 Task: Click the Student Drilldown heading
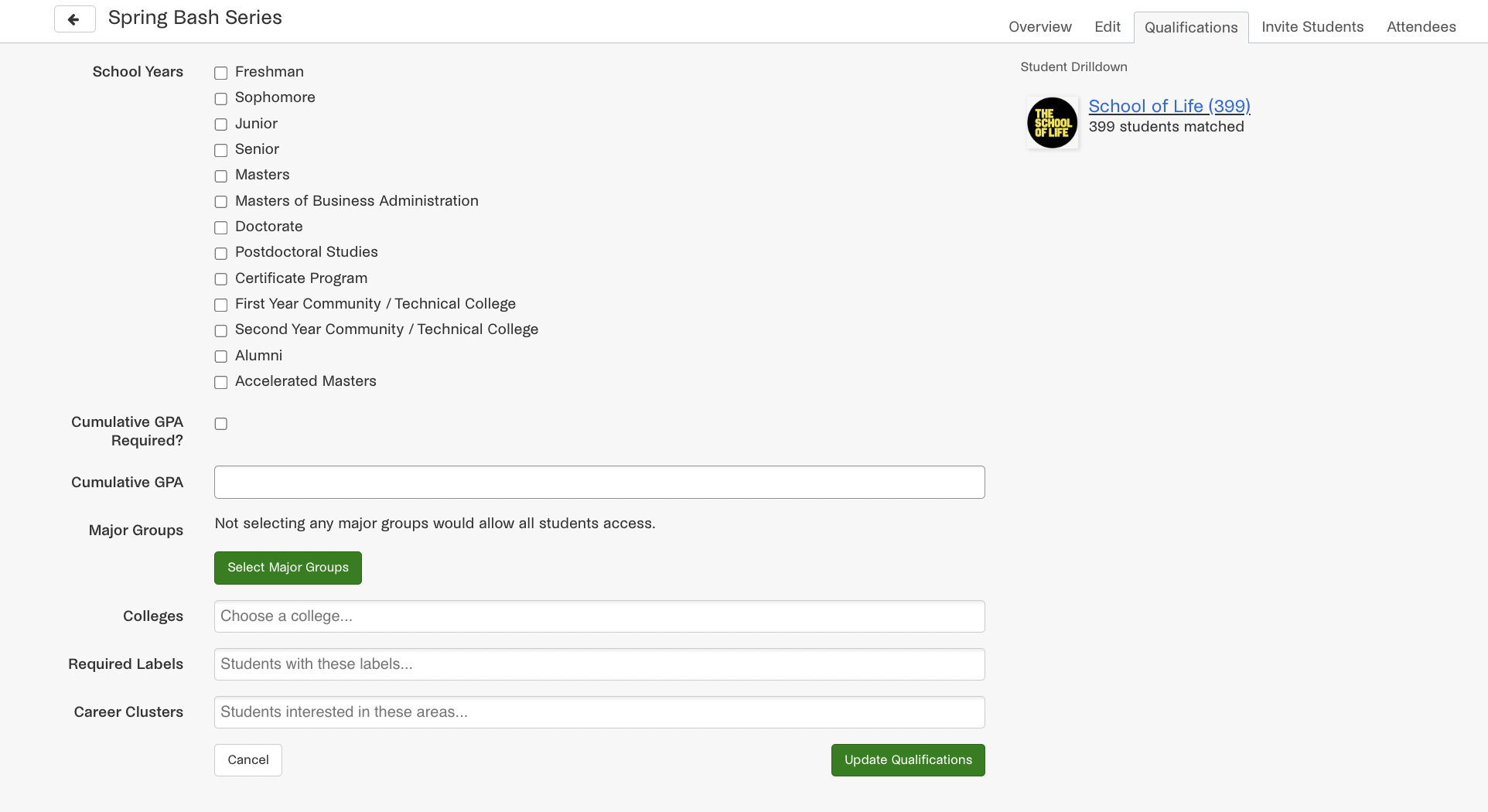click(1073, 67)
